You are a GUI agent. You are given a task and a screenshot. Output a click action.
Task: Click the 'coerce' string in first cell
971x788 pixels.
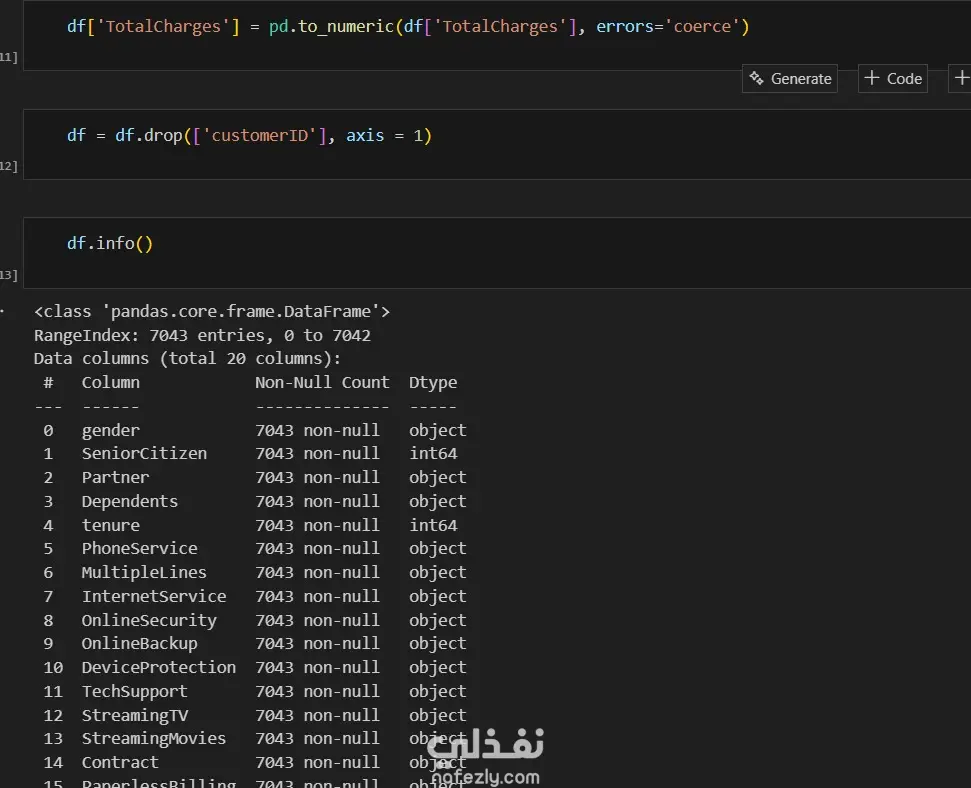click(702, 27)
